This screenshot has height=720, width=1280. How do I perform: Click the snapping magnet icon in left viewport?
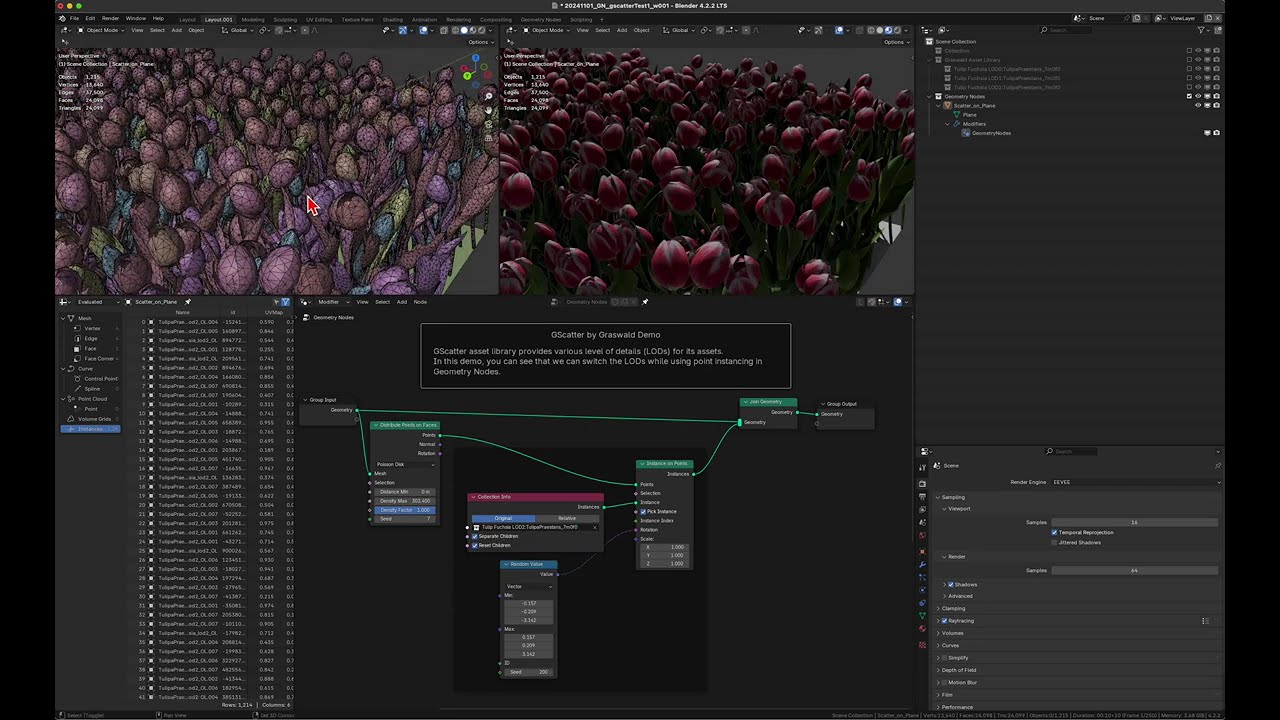pos(279,30)
